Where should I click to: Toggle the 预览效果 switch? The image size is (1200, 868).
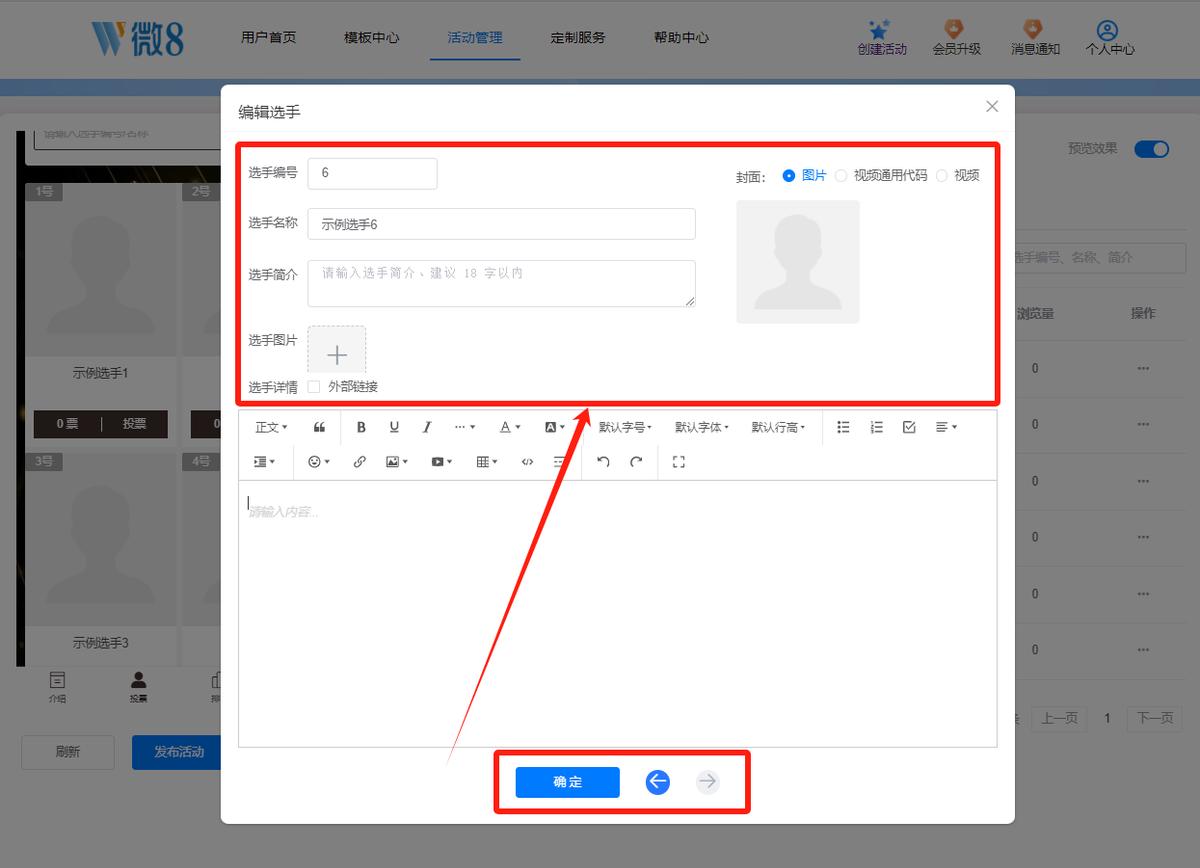pos(1151,149)
